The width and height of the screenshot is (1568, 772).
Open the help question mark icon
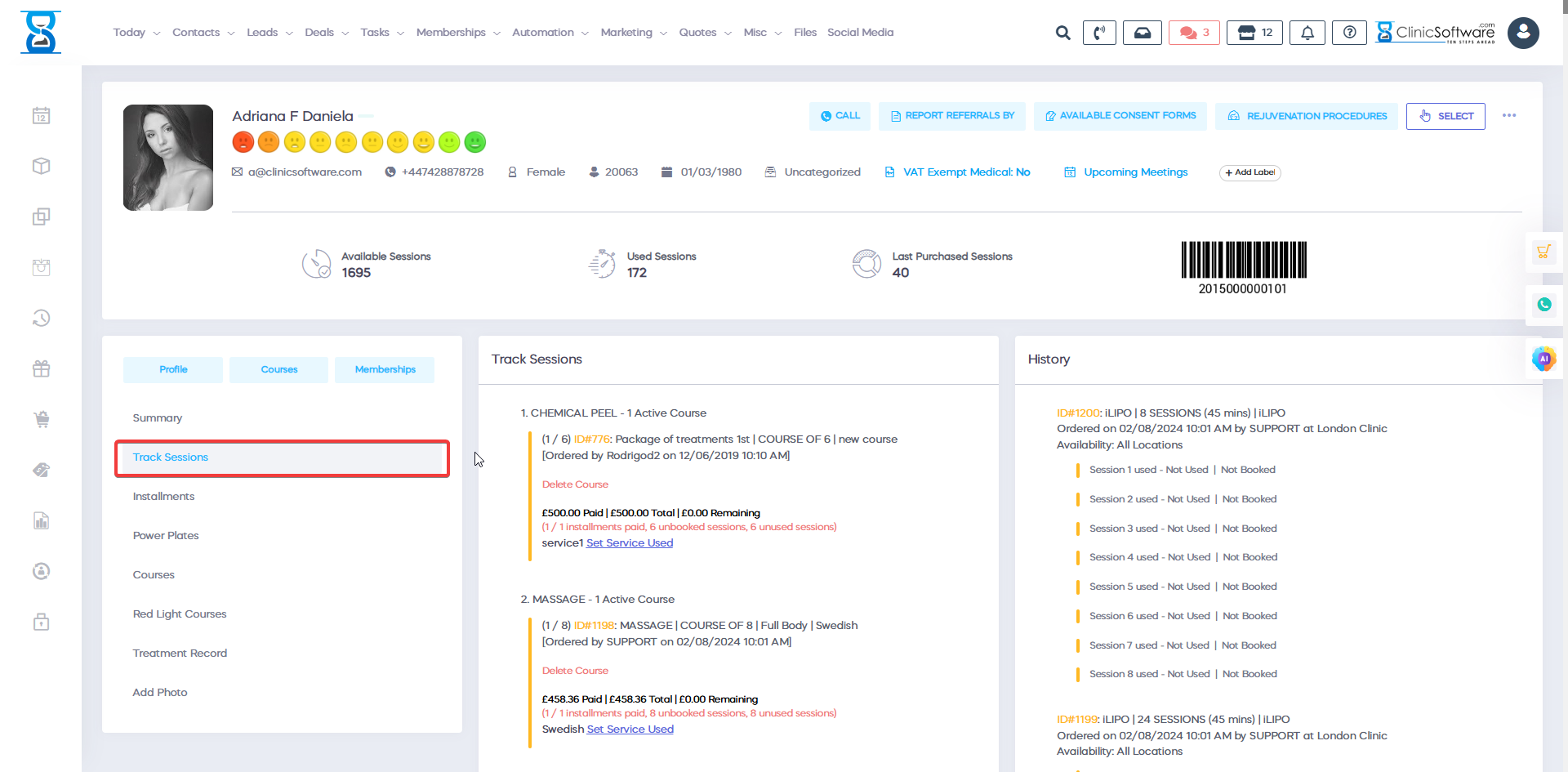tap(1349, 33)
